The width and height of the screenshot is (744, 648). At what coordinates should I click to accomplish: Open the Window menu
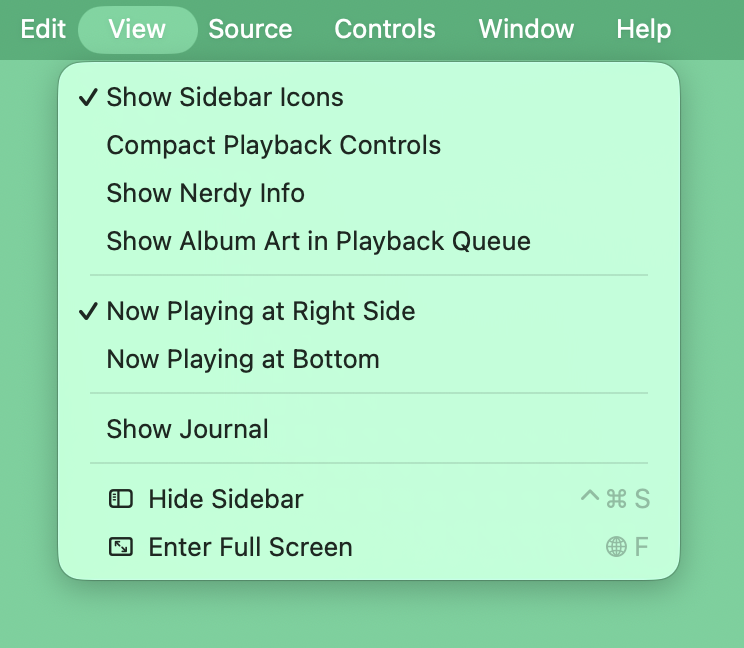point(526,29)
